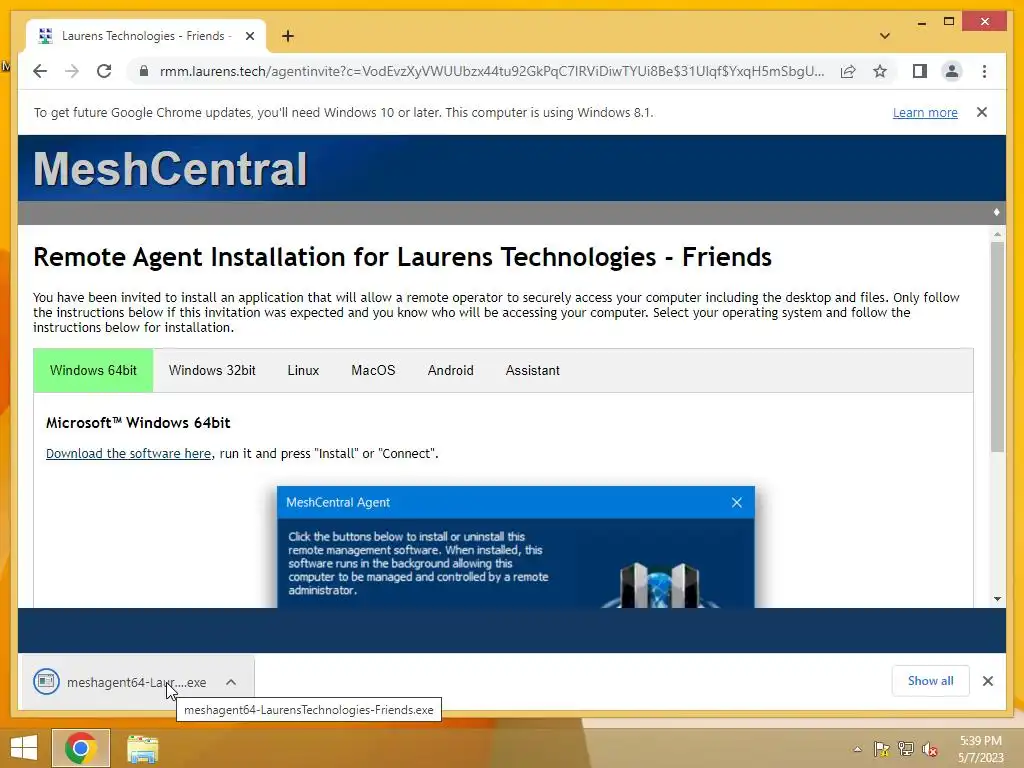The image size is (1024, 768).
Task: Click the scrollbar up arrow
Action: point(997,234)
